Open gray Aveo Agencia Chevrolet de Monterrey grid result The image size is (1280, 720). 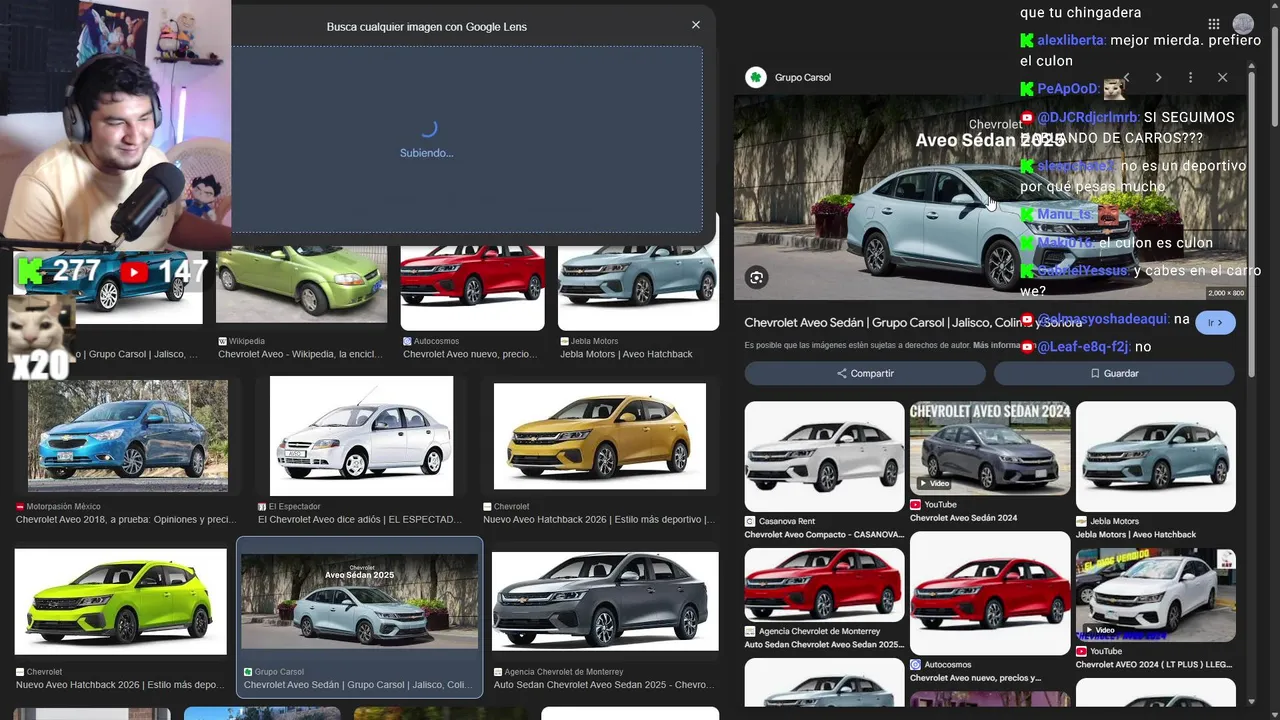[x=605, y=601]
